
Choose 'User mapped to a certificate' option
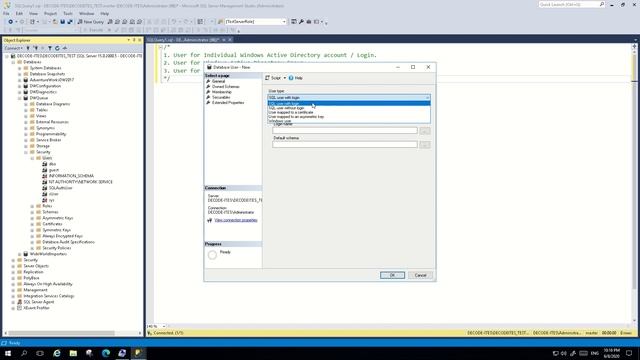(x=291, y=112)
